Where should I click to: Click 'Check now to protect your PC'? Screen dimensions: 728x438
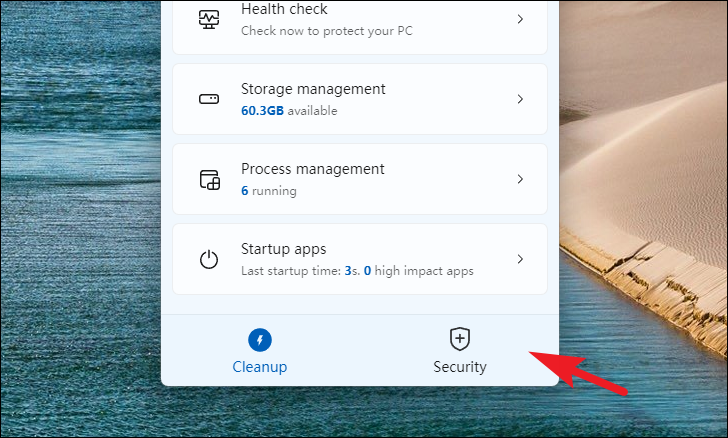(x=326, y=31)
